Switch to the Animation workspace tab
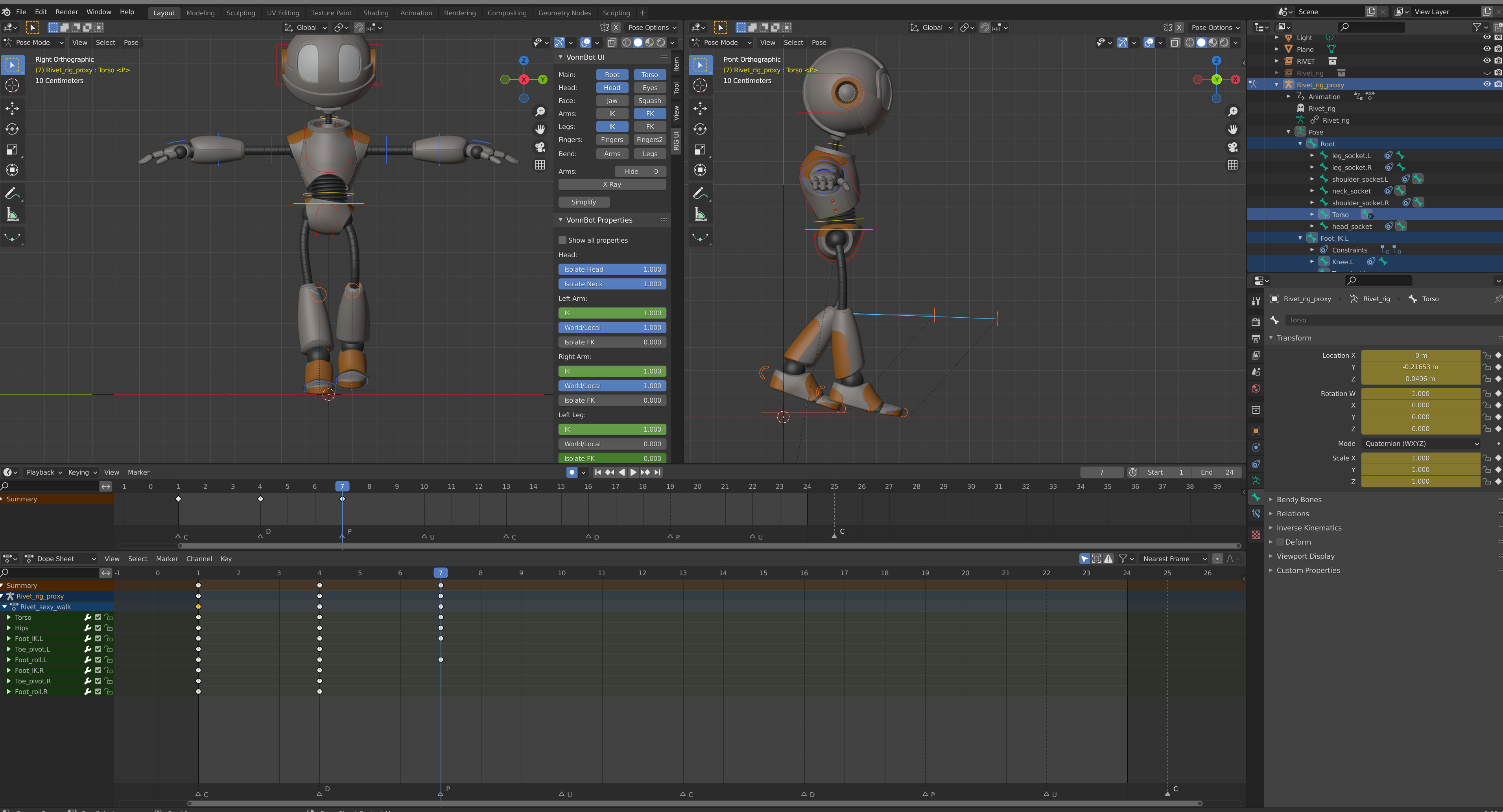This screenshot has height=812, width=1503. [415, 13]
